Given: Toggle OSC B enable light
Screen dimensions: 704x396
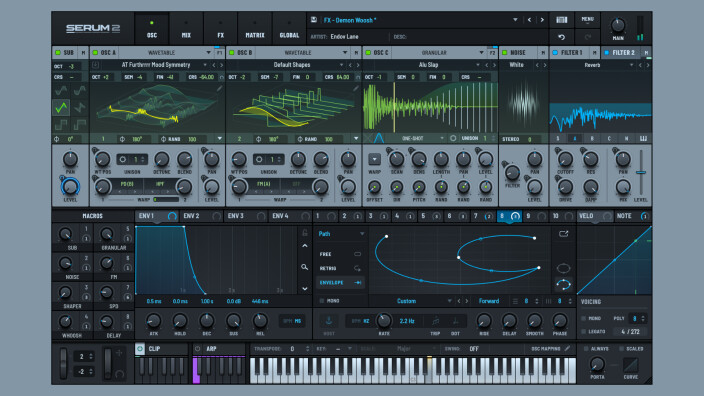Looking at the screenshot, I should 232,53.
